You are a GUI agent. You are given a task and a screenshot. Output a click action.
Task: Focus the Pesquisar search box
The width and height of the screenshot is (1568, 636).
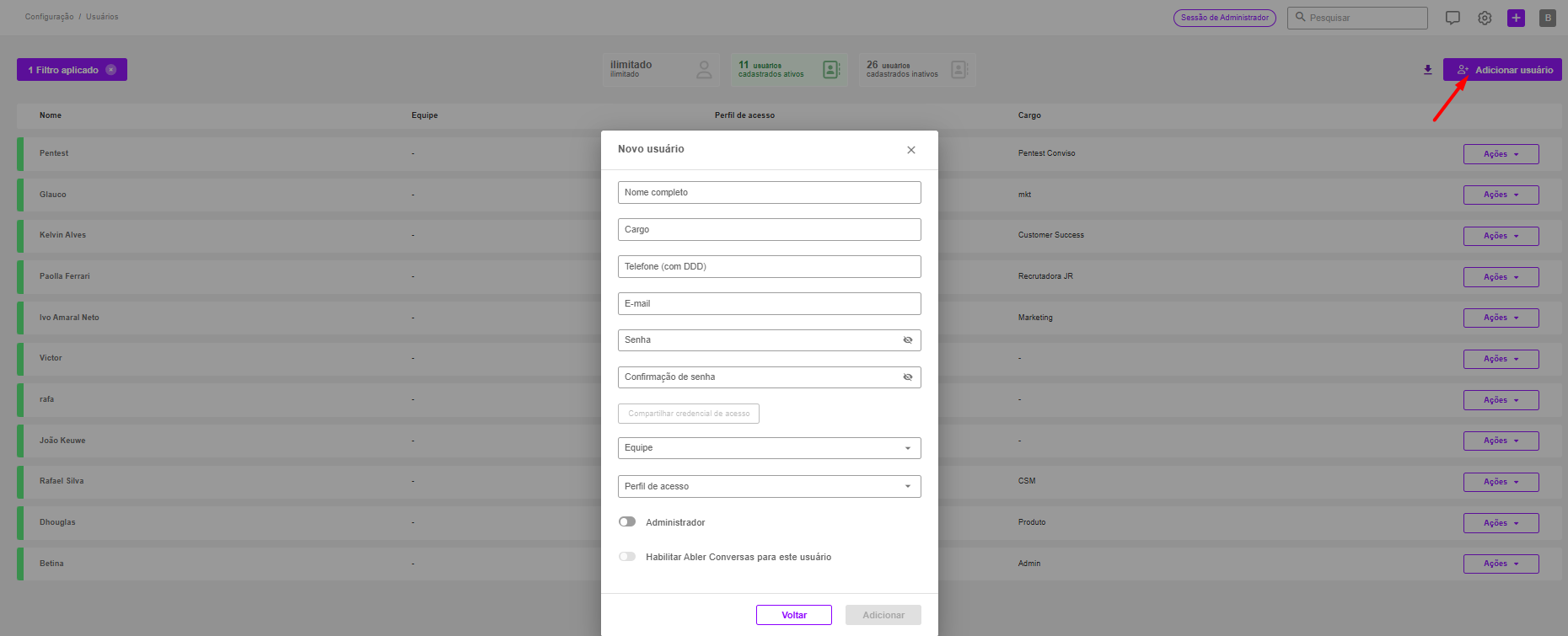pyautogui.click(x=1357, y=18)
